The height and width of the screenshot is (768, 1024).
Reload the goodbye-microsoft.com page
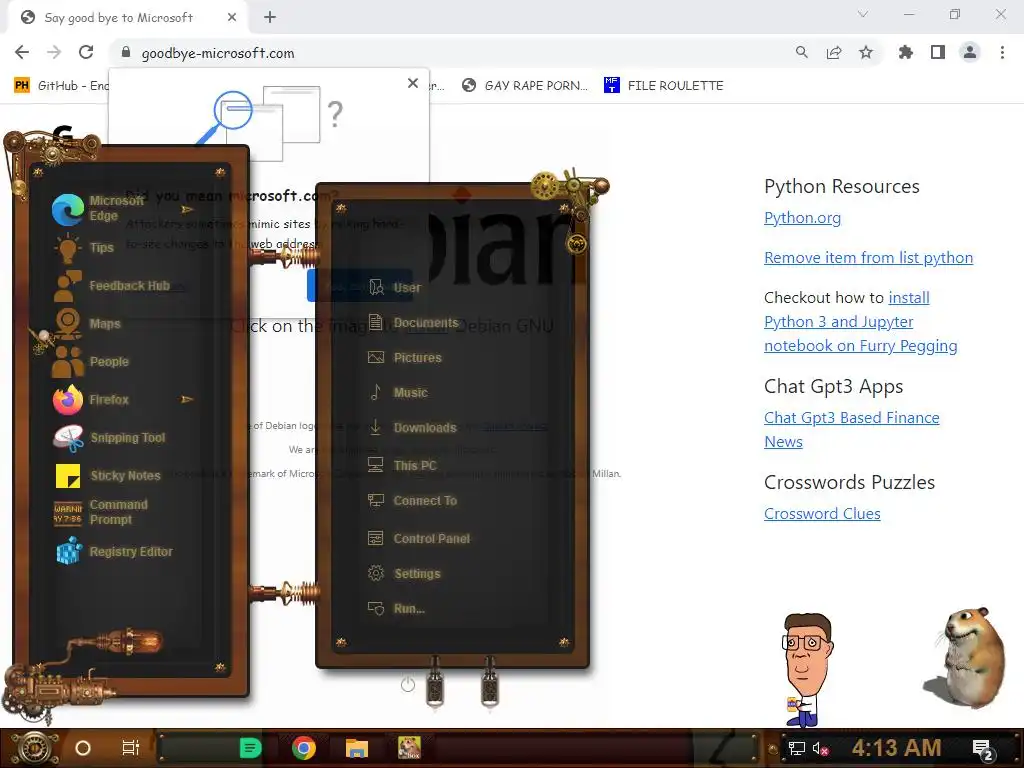[86, 53]
